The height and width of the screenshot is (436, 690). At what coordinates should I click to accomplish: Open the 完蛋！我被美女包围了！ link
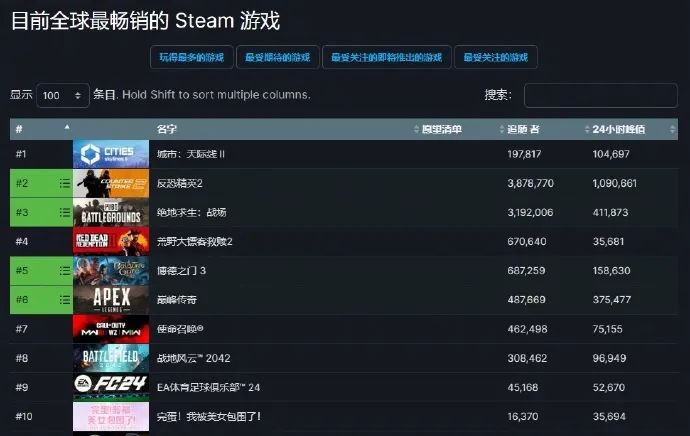click(x=209, y=416)
